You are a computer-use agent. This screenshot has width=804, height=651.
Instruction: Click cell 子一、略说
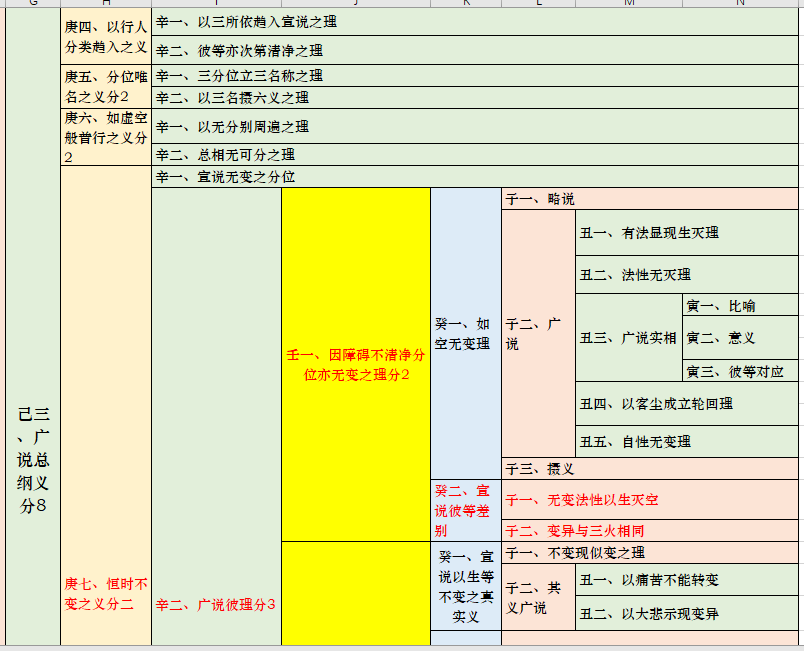pyautogui.click(x=650, y=199)
